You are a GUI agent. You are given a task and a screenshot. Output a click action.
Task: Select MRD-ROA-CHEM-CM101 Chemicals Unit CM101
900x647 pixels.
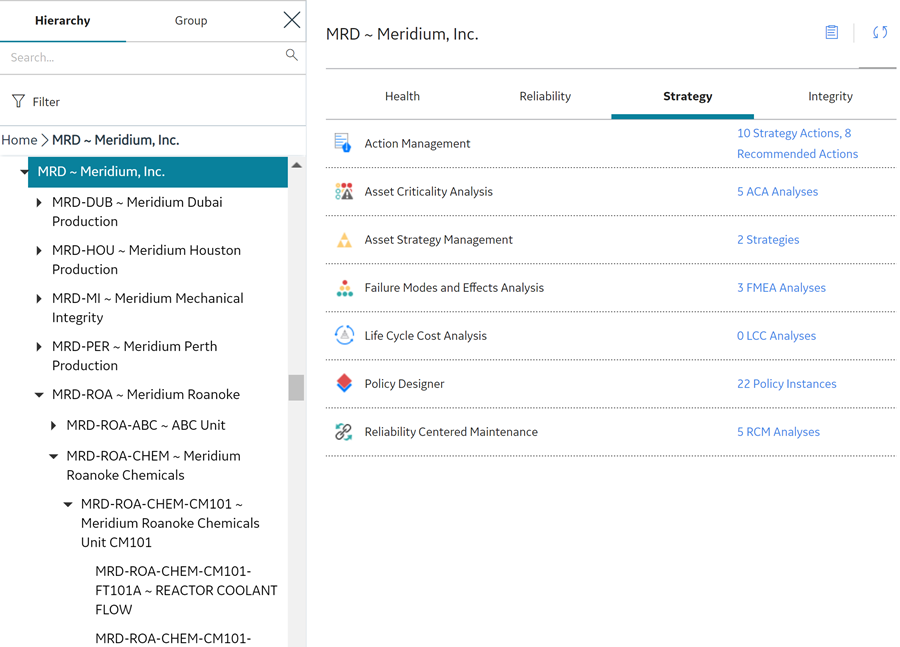170,523
